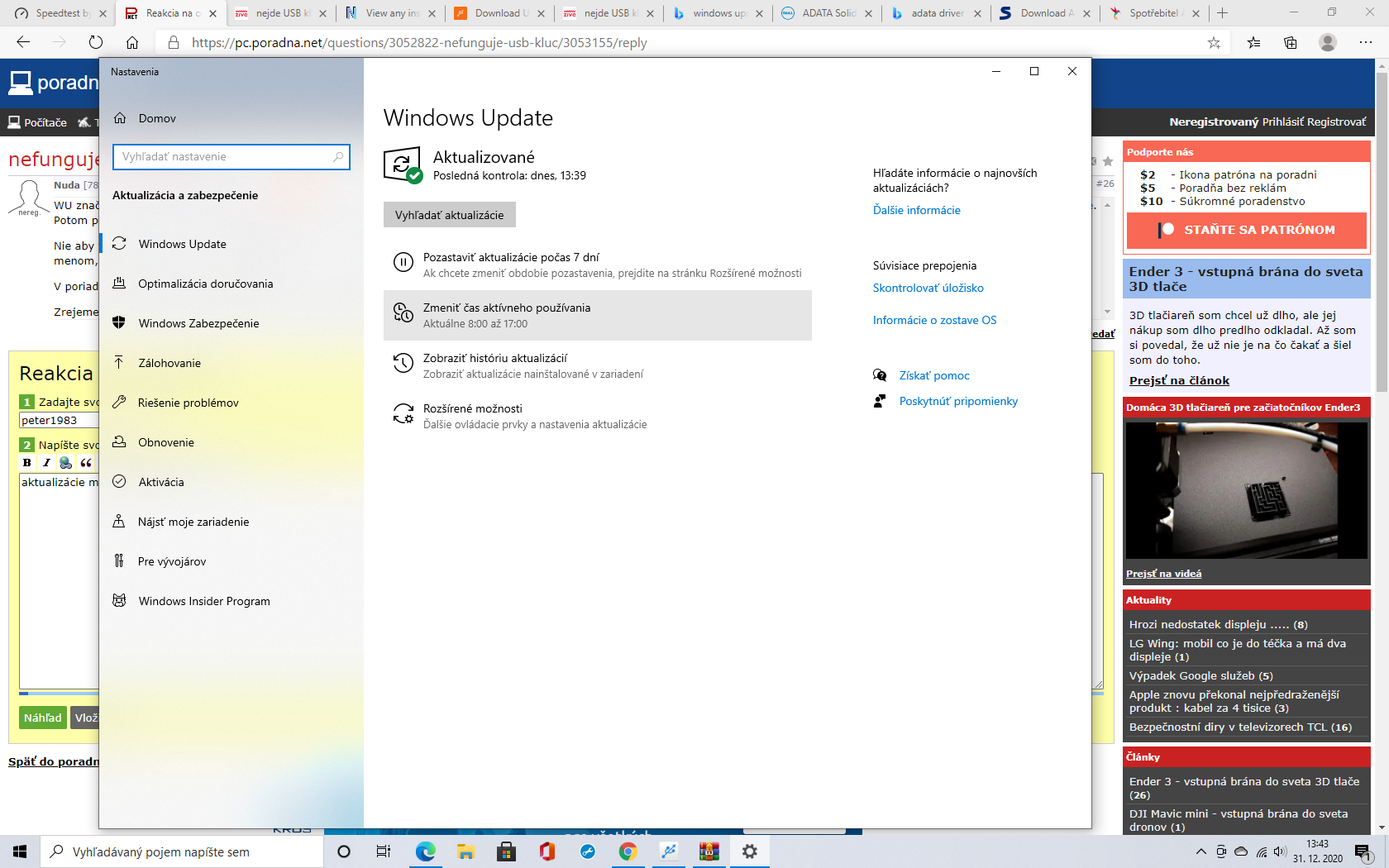Click the Poskytnúť pripomienky person icon
1389x868 pixels.
coord(880,401)
